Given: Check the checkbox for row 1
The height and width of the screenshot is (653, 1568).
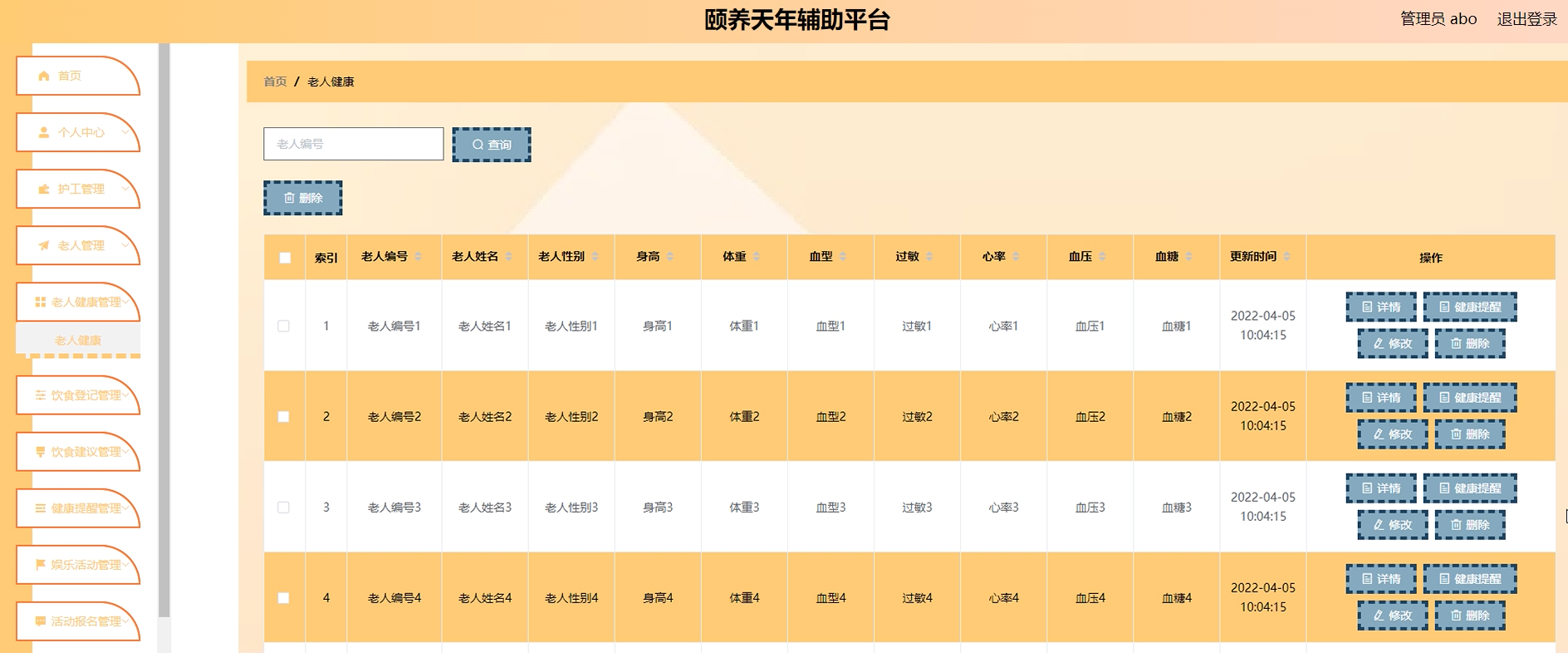Looking at the screenshot, I should [x=284, y=326].
